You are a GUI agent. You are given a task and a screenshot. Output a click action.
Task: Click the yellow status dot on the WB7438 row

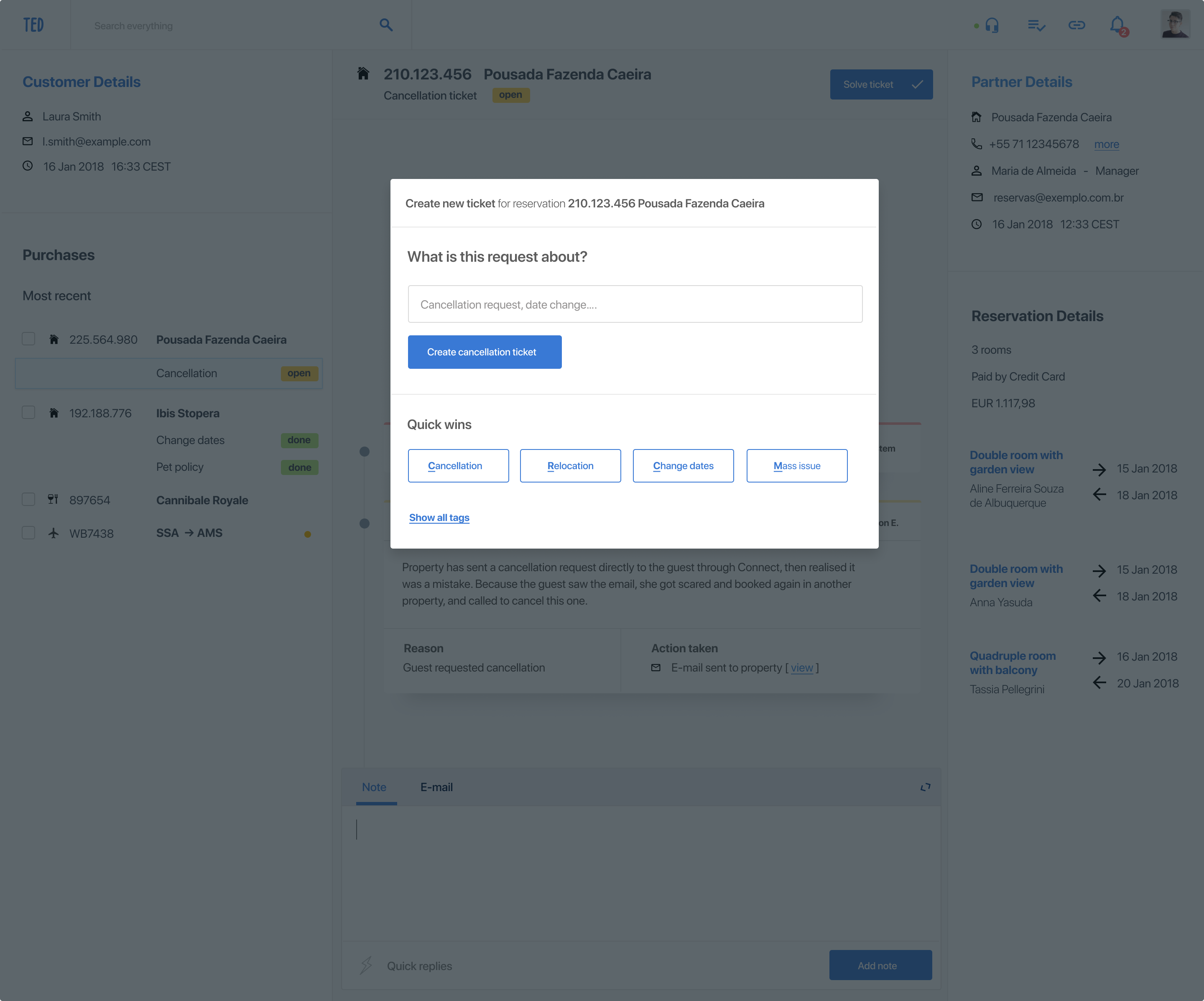[307, 534]
